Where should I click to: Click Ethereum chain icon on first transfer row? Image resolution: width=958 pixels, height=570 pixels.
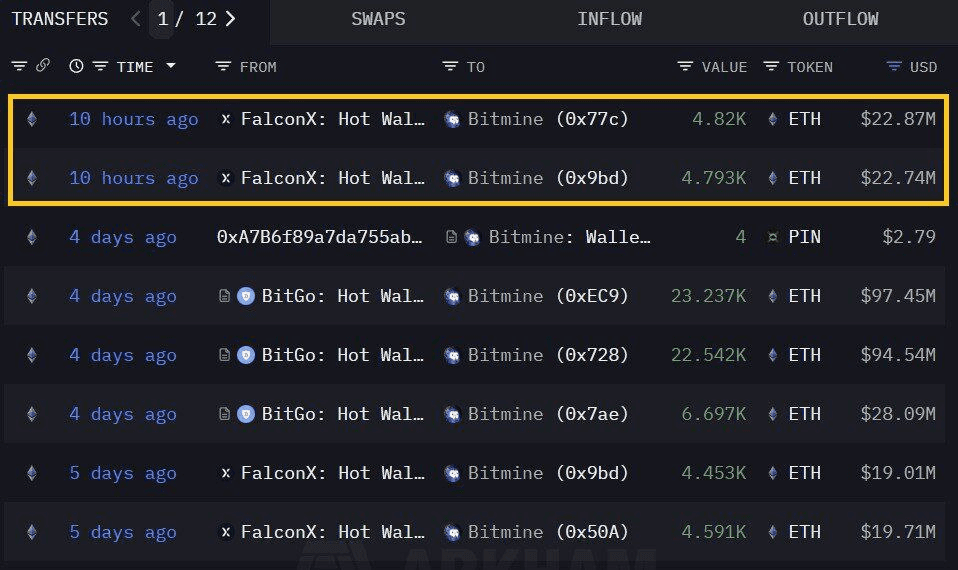(x=32, y=119)
